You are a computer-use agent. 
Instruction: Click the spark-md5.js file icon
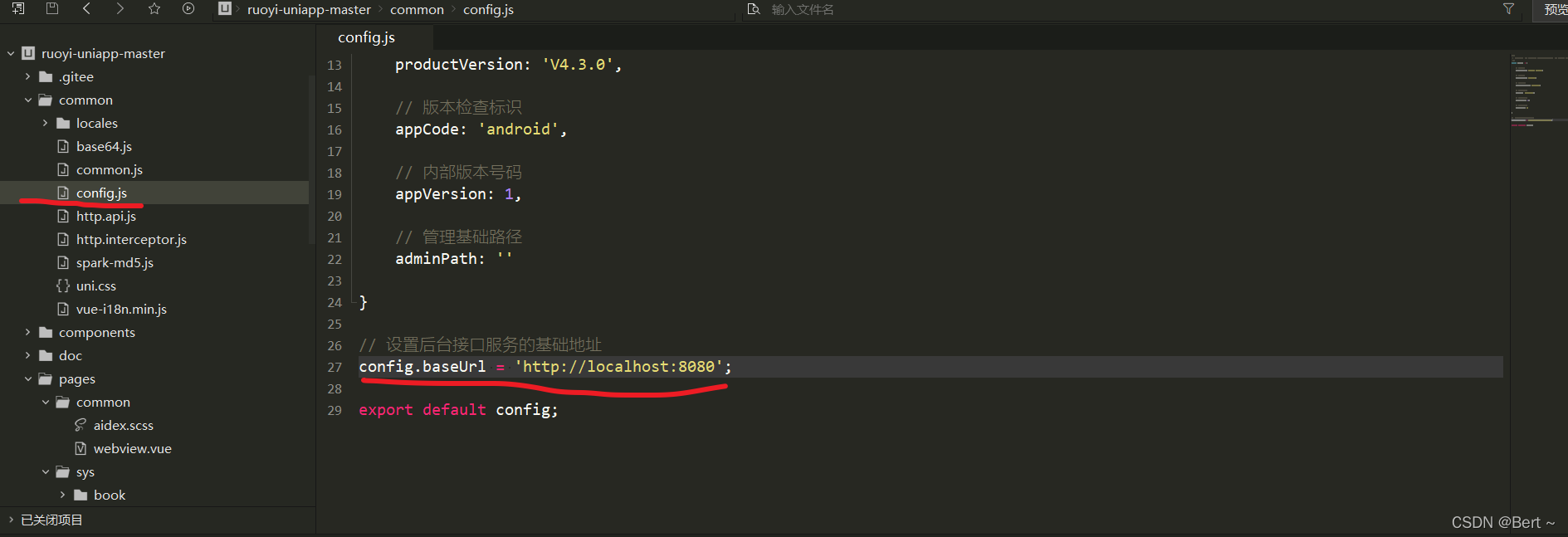click(63, 262)
